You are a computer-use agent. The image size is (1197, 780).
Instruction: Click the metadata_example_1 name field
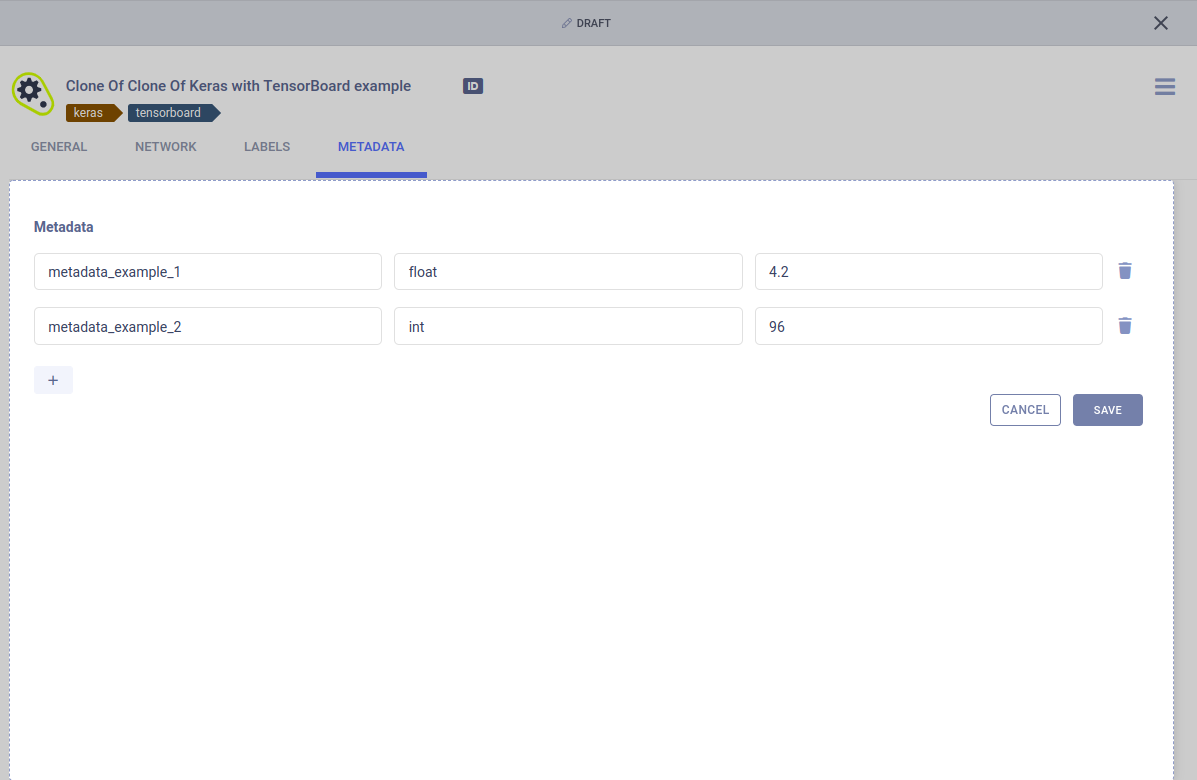coord(207,271)
